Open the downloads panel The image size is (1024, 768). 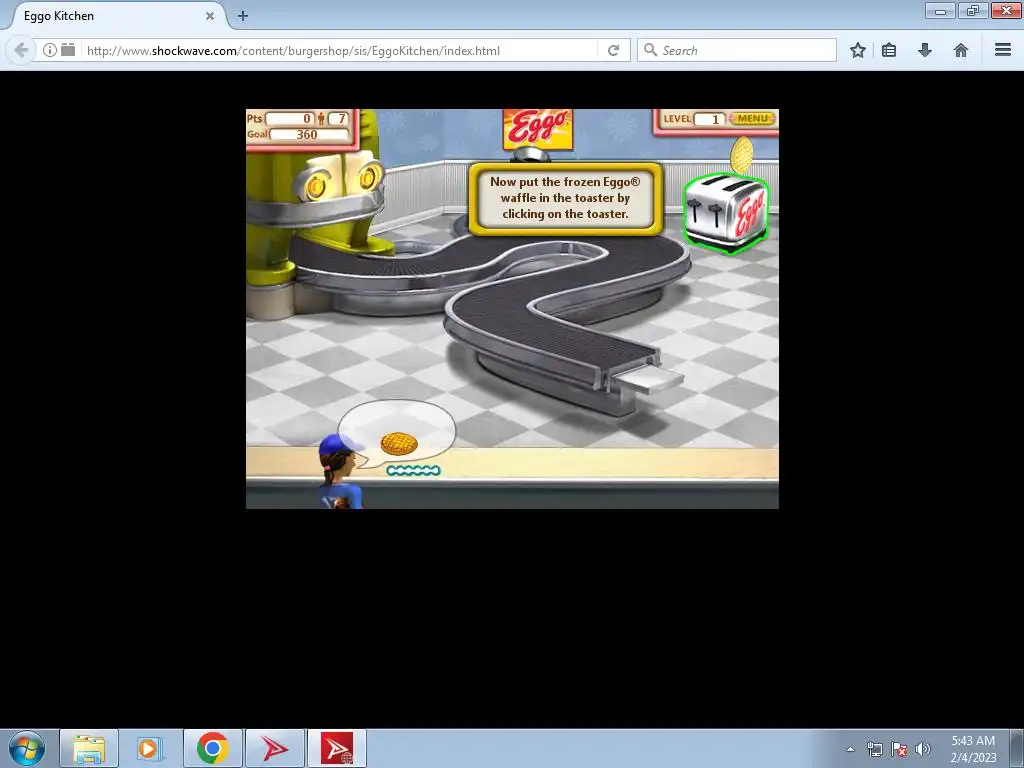925,50
